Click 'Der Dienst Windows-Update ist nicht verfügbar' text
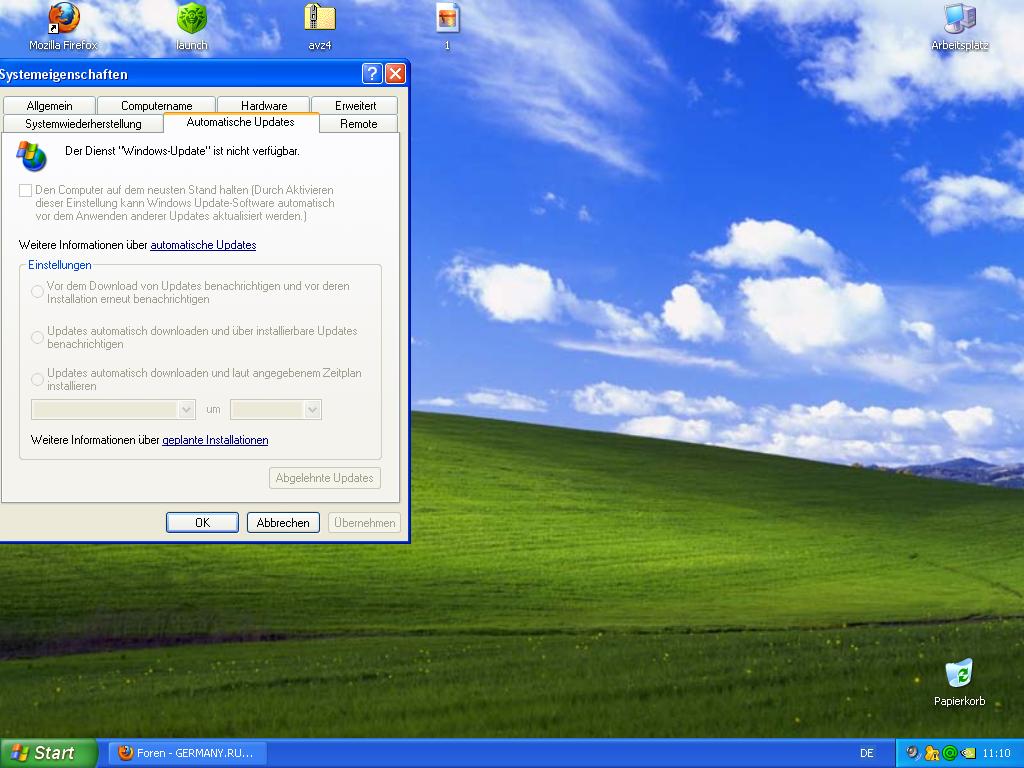1024x768 pixels. (x=182, y=151)
